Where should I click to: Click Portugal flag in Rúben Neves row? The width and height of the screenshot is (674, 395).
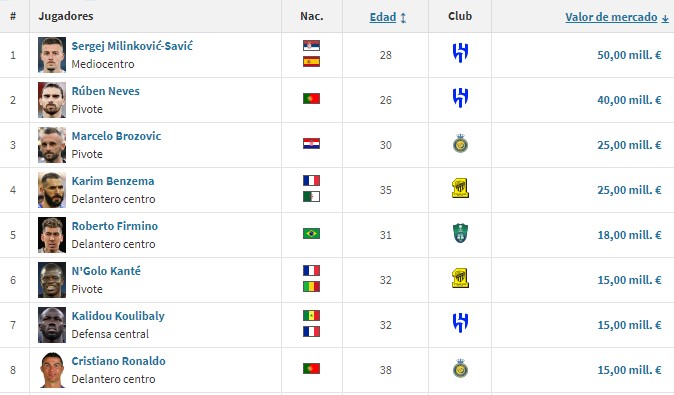[x=311, y=98]
